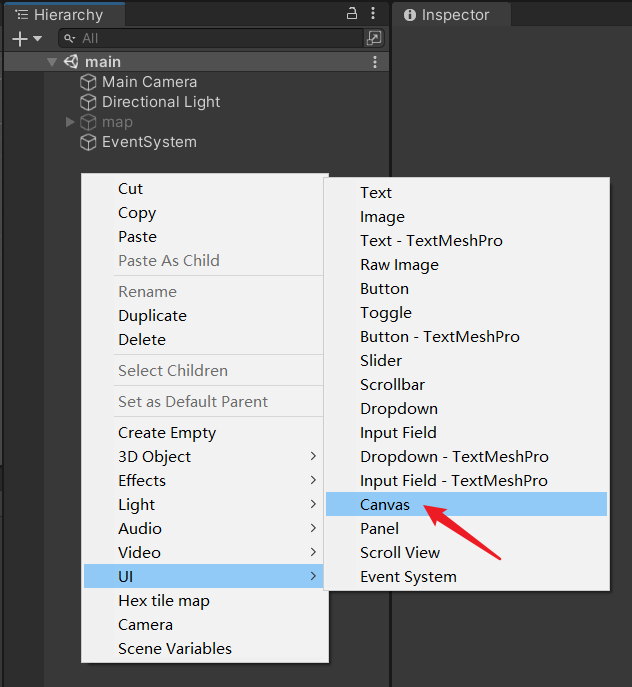
Task: Choose Create Empty from the context menu
Action: (x=204, y=432)
